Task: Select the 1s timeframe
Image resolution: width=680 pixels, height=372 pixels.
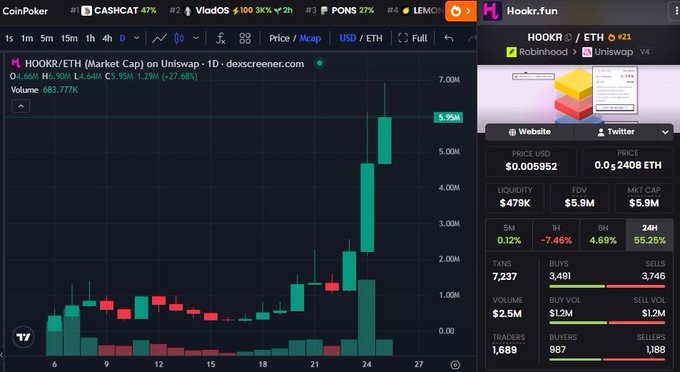Action: point(9,39)
